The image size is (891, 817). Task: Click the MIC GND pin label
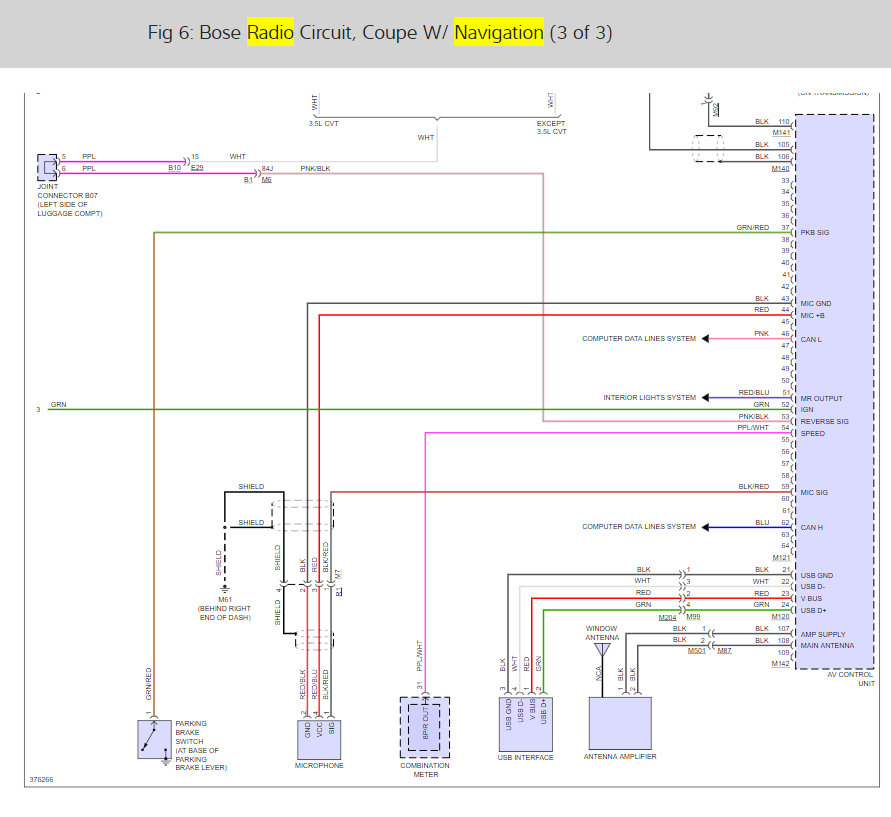click(815, 303)
